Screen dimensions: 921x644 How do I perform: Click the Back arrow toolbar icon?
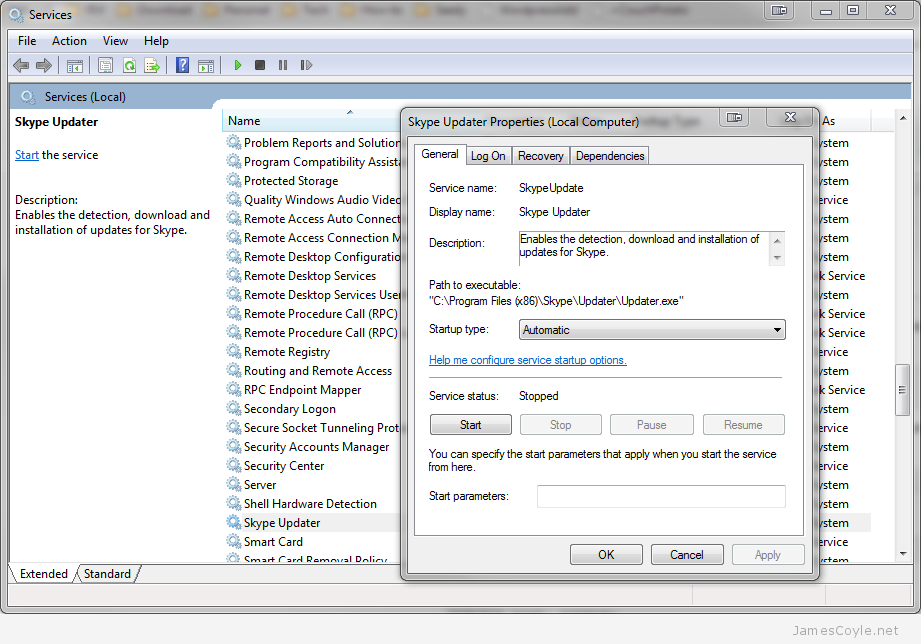click(x=21, y=65)
